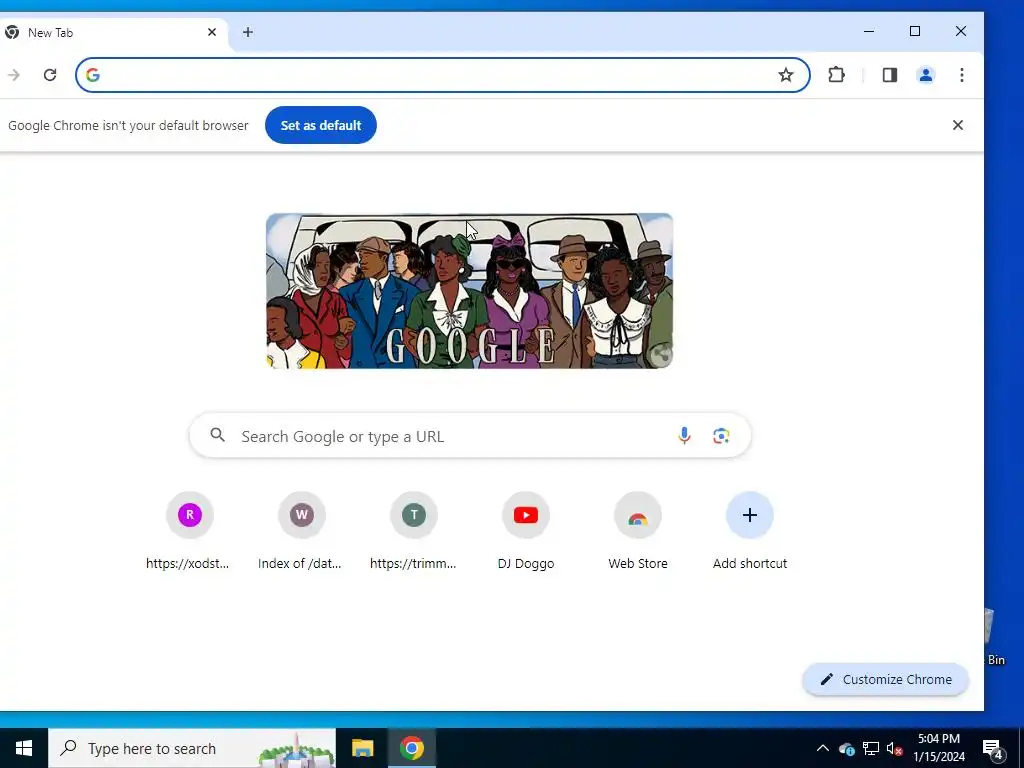Open the Extensions puzzle icon
This screenshot has width=1024, height=768.
tap(837, 75)
